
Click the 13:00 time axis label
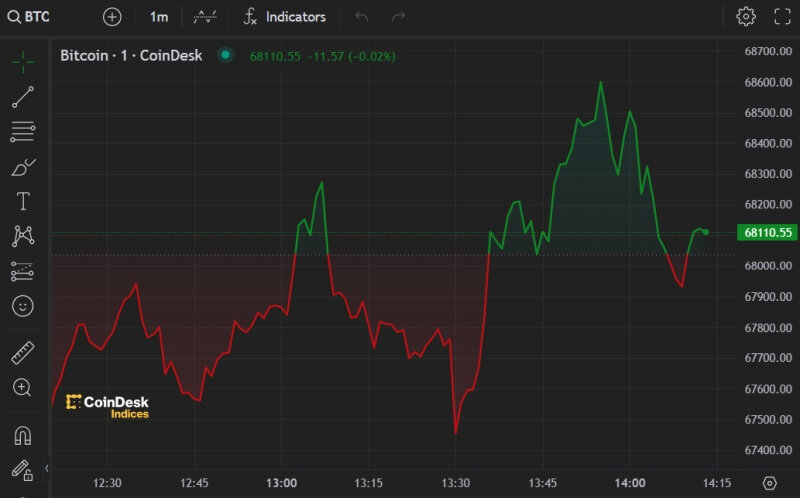click(282, 483)
